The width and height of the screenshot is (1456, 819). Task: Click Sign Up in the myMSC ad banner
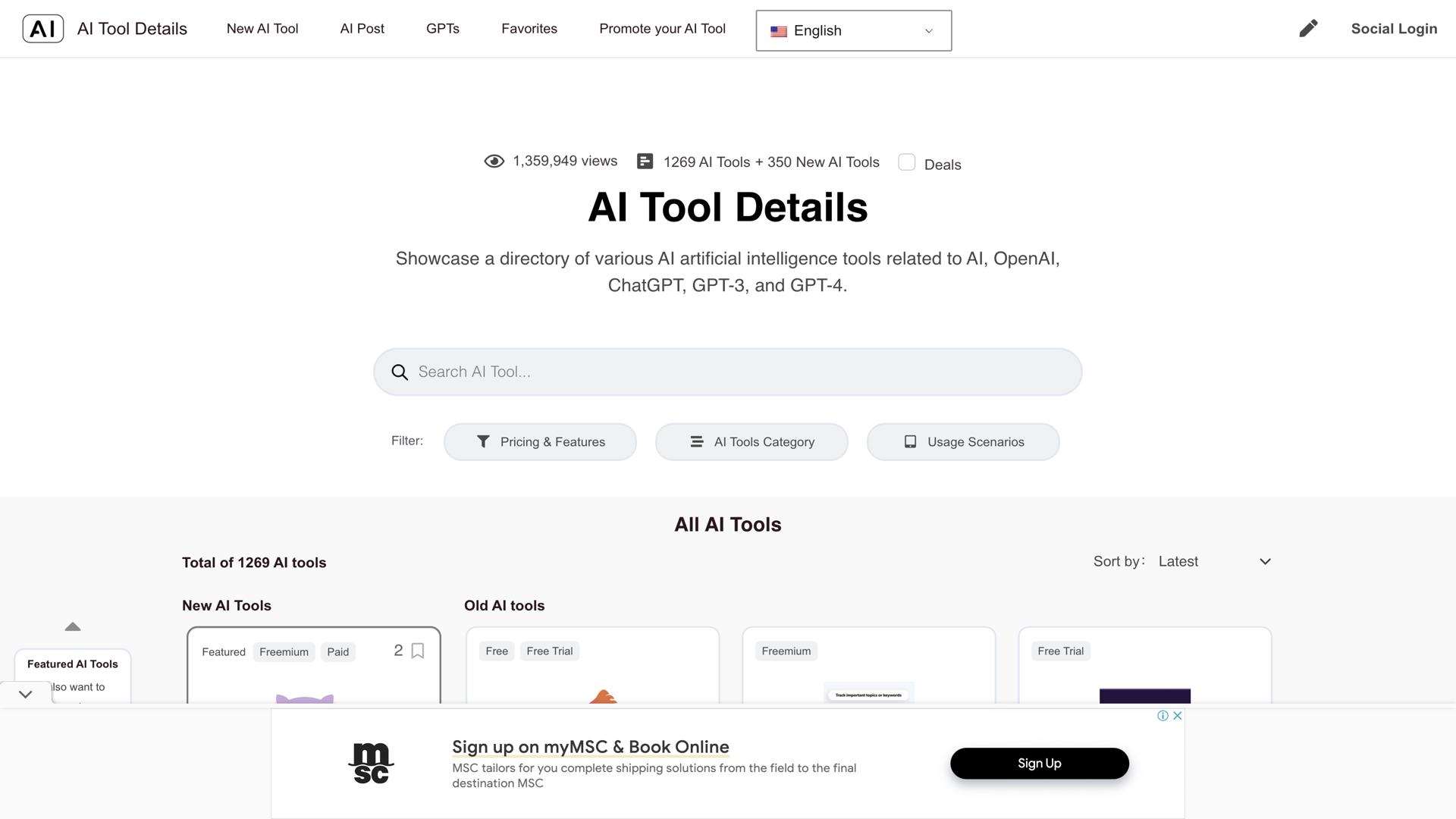pos(1039,763)
